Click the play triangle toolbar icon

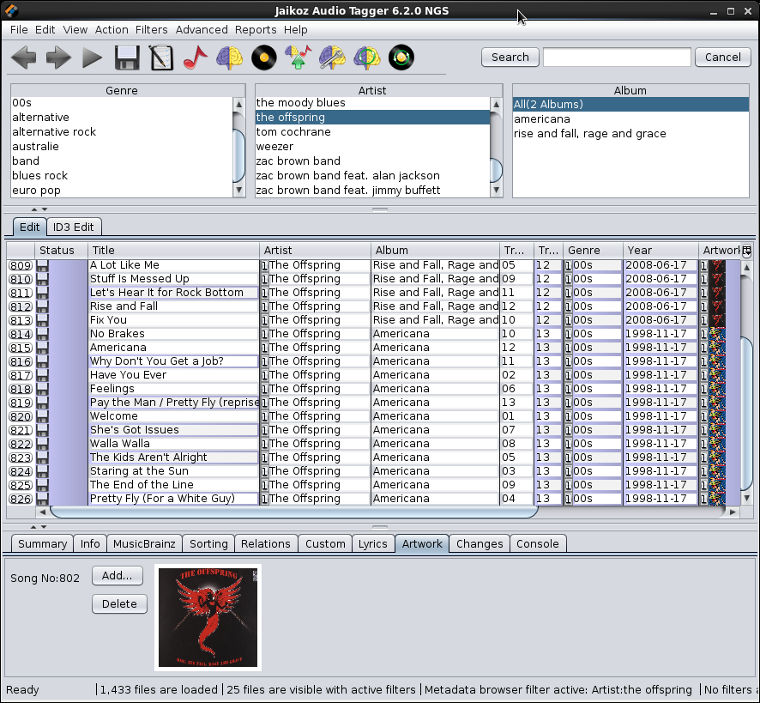pyautogui.click(x=92, y=58)
